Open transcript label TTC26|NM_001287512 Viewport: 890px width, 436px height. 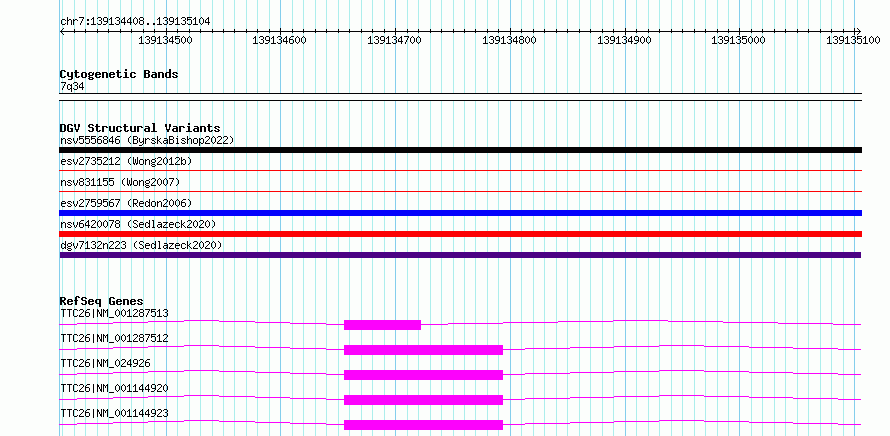(114, 338)
